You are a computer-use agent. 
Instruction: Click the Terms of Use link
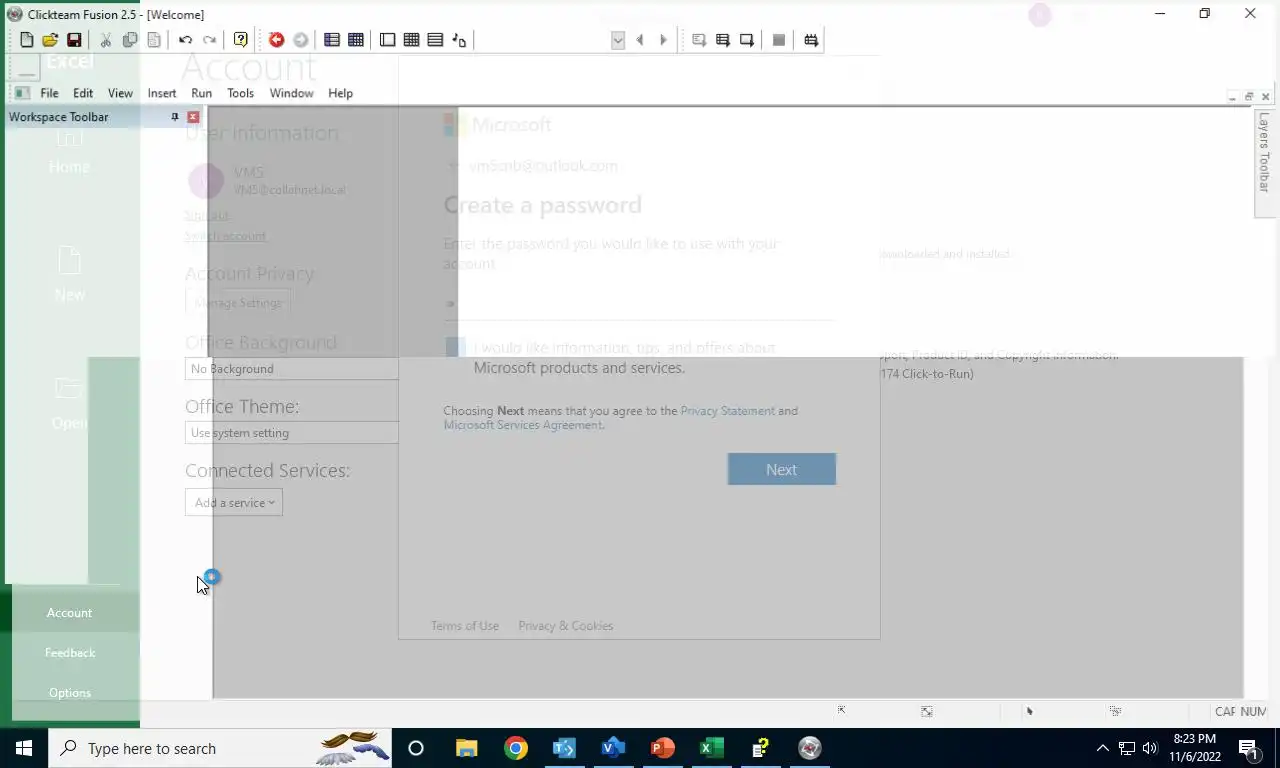[x=465, y=626]
